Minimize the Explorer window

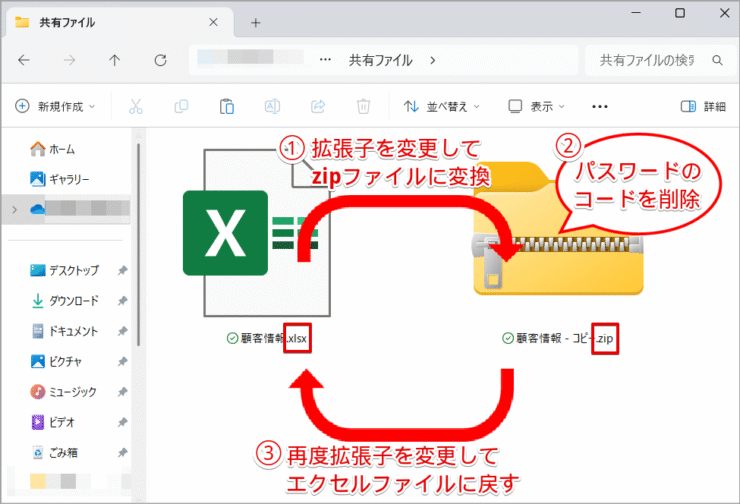coord(636,13)
